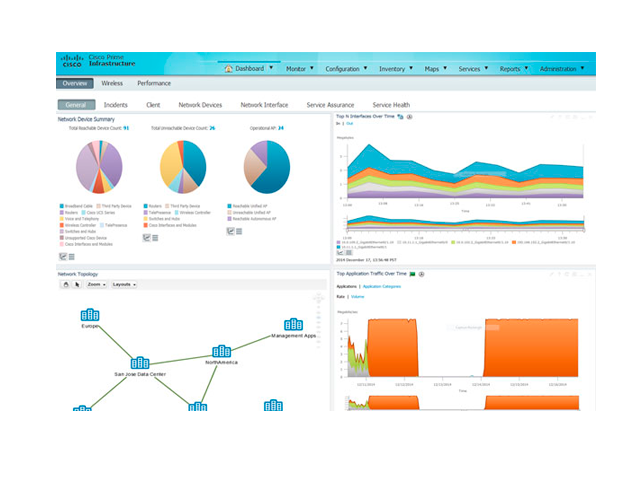The height and width of the screenshot is (480, 640).
Task: Open the Service Health sub-tab
Action: tap(391, 105)
